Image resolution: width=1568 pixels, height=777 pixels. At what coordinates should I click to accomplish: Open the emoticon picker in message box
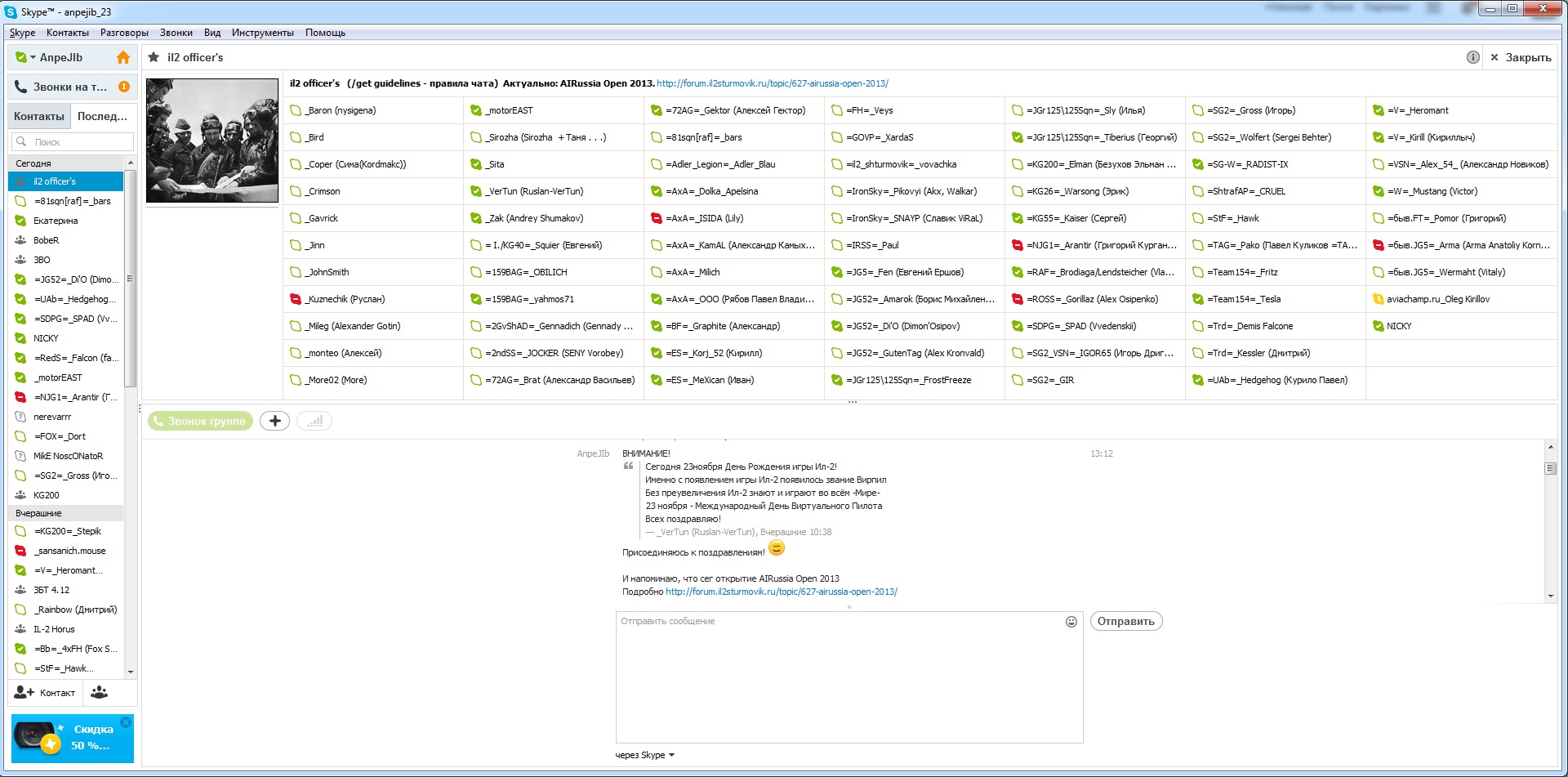[1071, 622]
